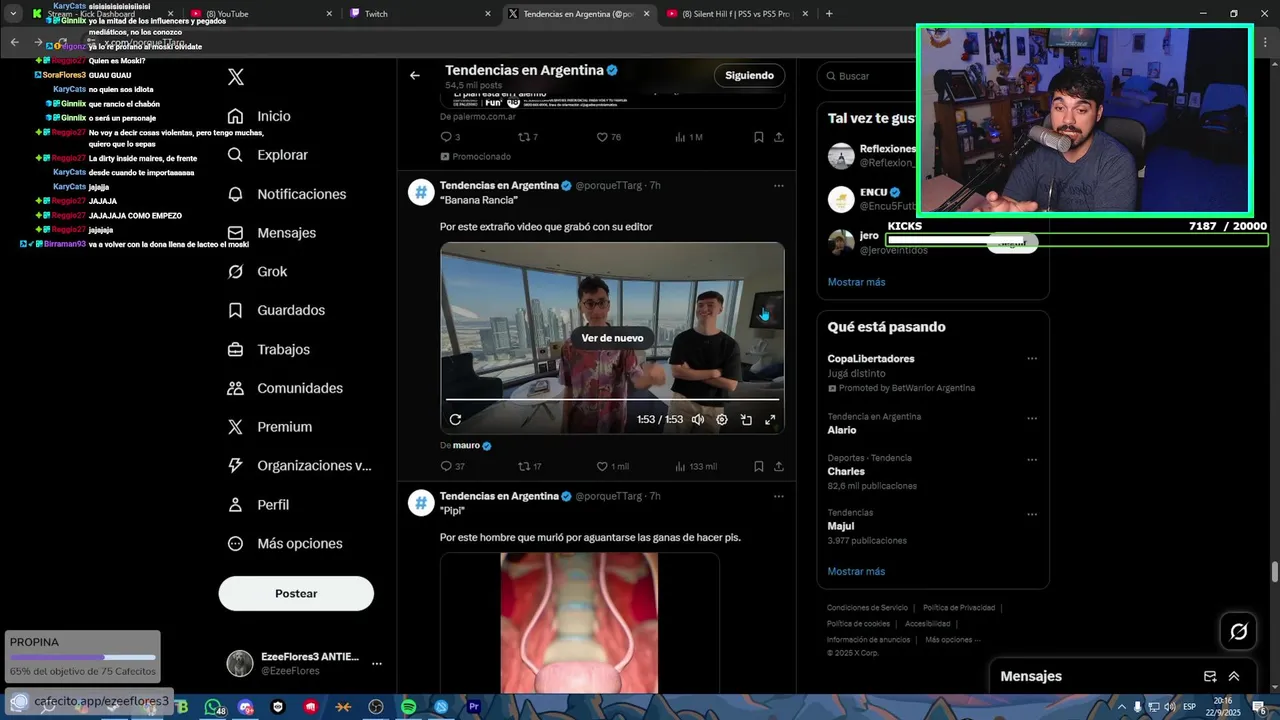Screen dimensions: 1280x720
Task: Toggle picture-in-picture for the video
Action: pos(746,420)
